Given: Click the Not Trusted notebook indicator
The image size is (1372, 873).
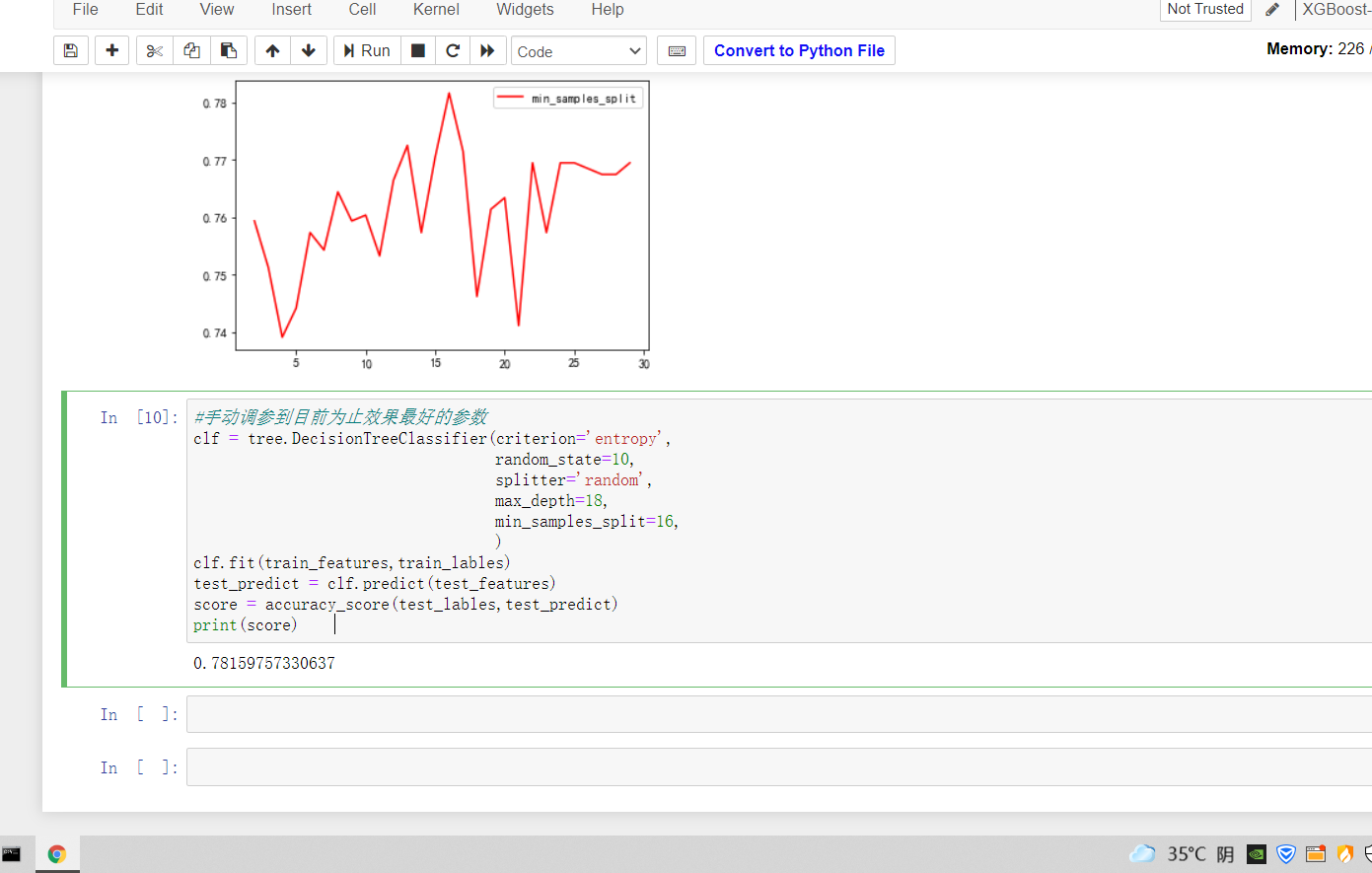Looking at the screenshot, I should 1205,10.
